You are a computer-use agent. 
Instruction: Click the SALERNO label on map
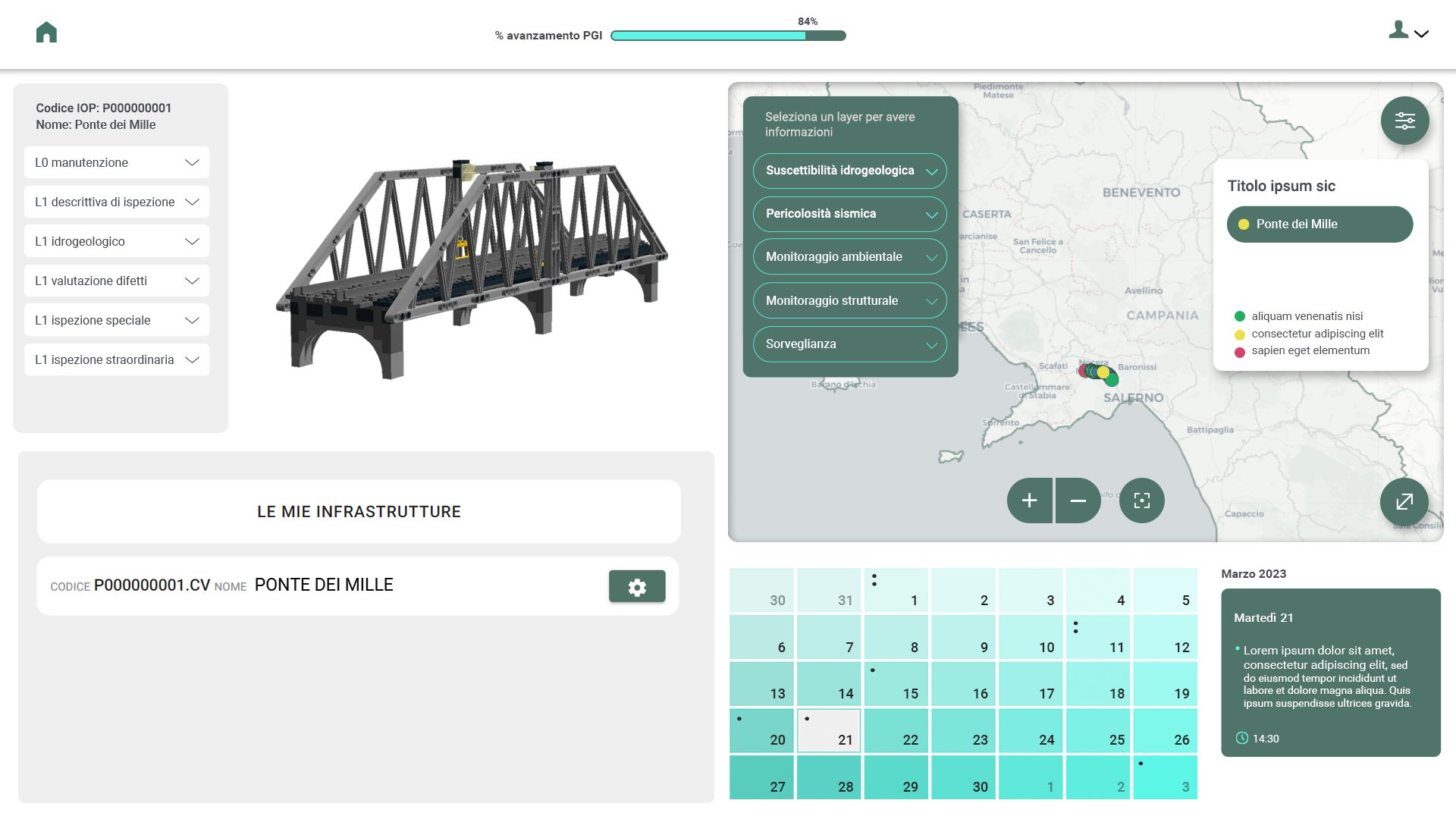1133,397
